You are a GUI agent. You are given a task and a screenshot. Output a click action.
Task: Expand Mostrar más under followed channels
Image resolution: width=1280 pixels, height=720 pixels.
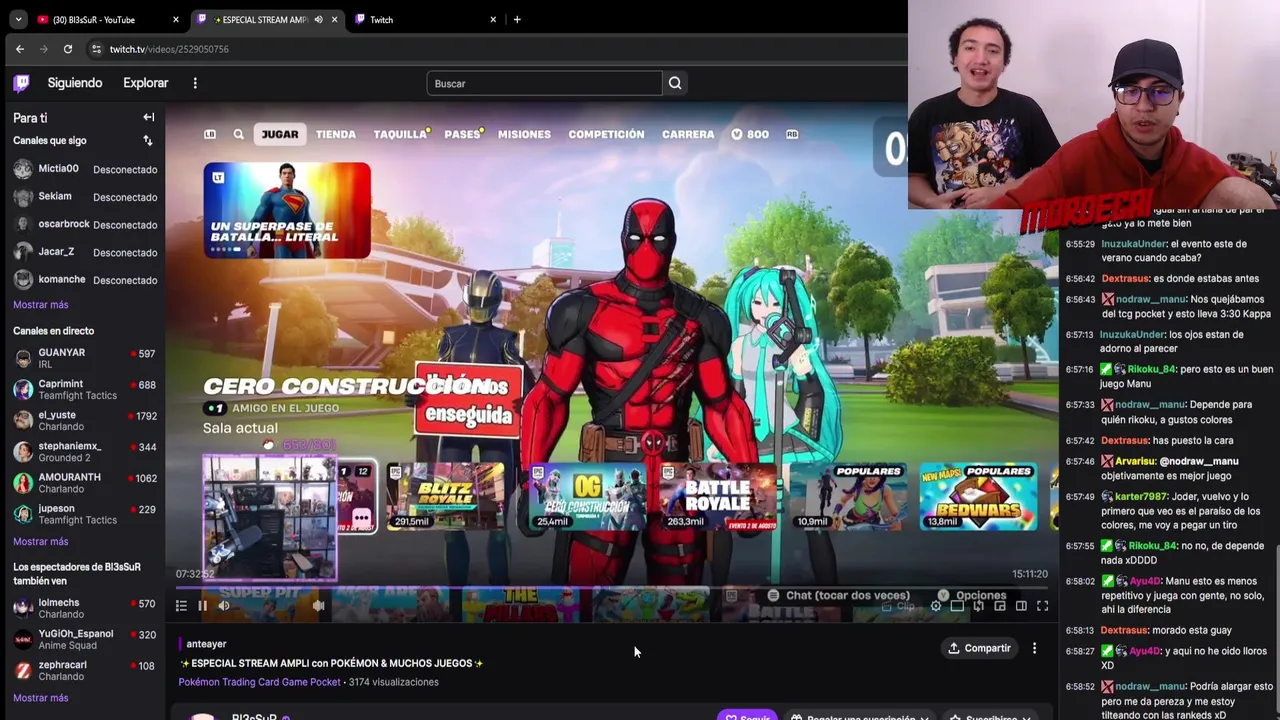41,304
